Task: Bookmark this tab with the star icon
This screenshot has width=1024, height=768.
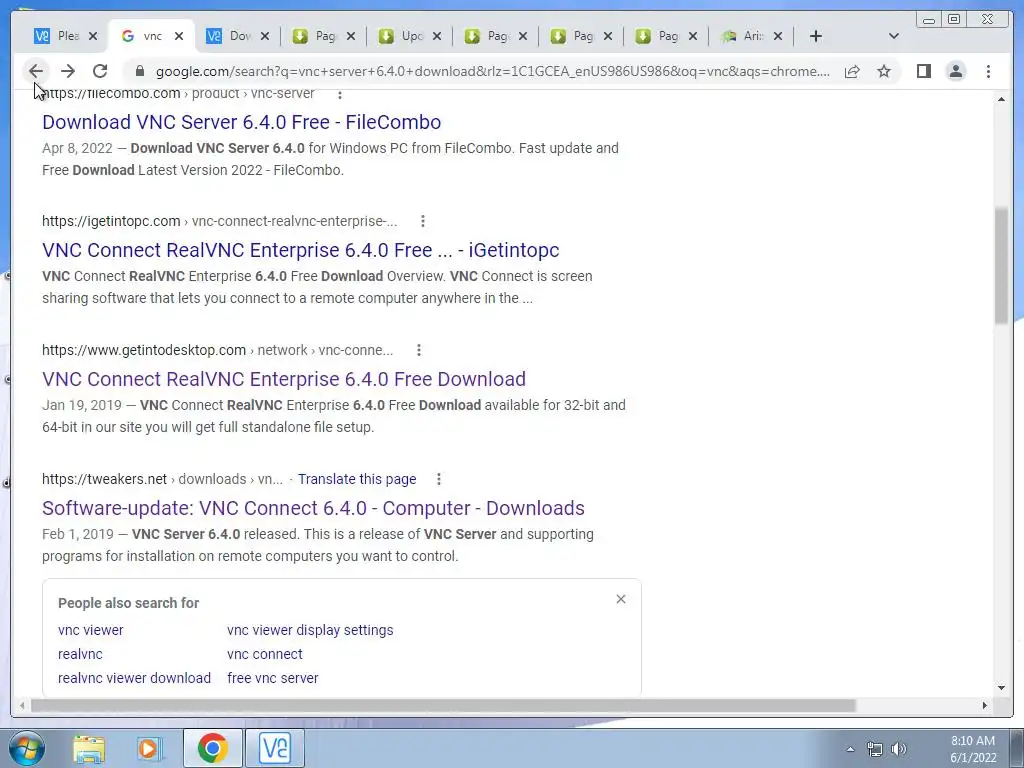Action: pos(884,71)
